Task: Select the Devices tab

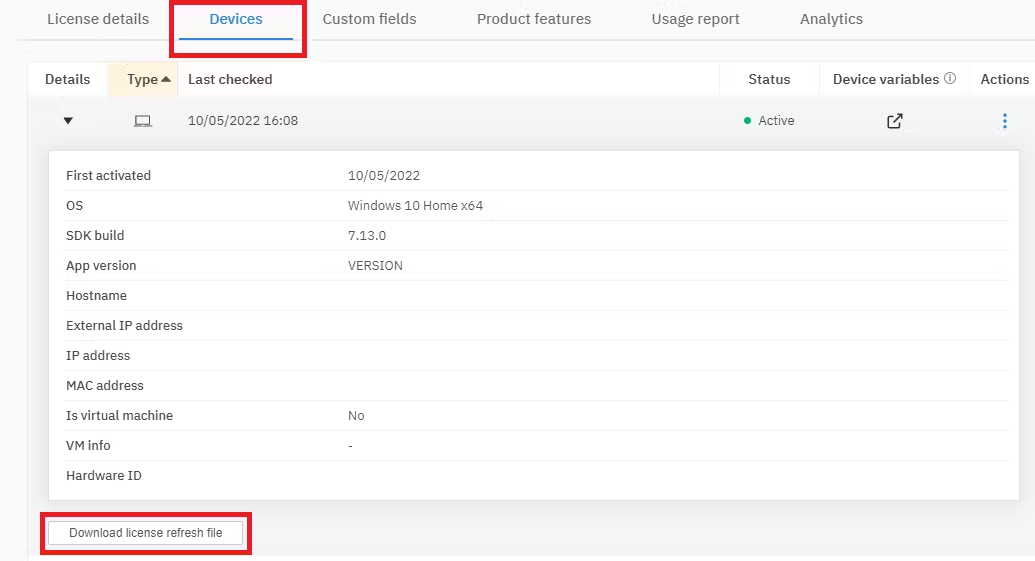Action: point(236,19)
